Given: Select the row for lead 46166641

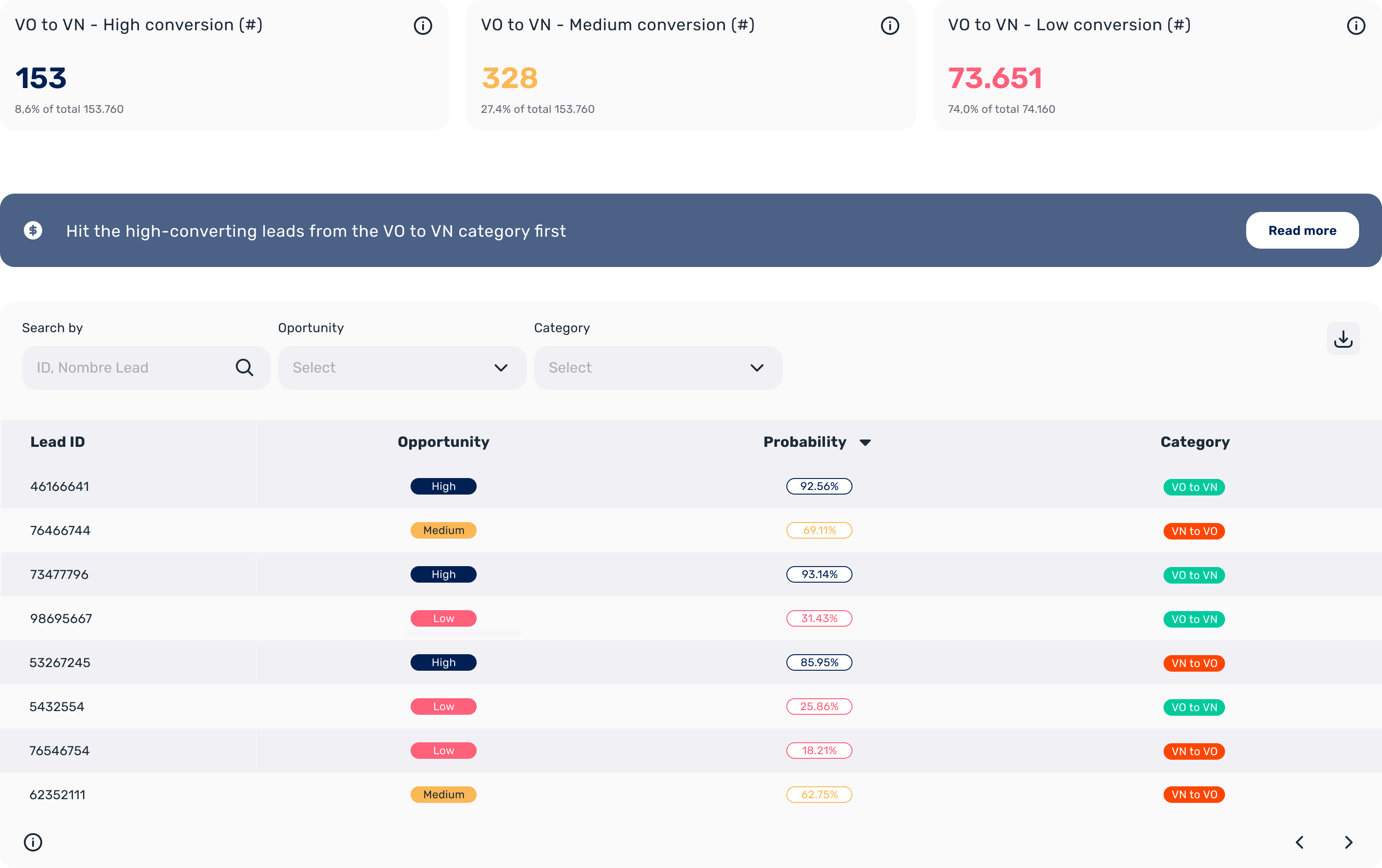Looking at the screenshot, I should (60, 486).
